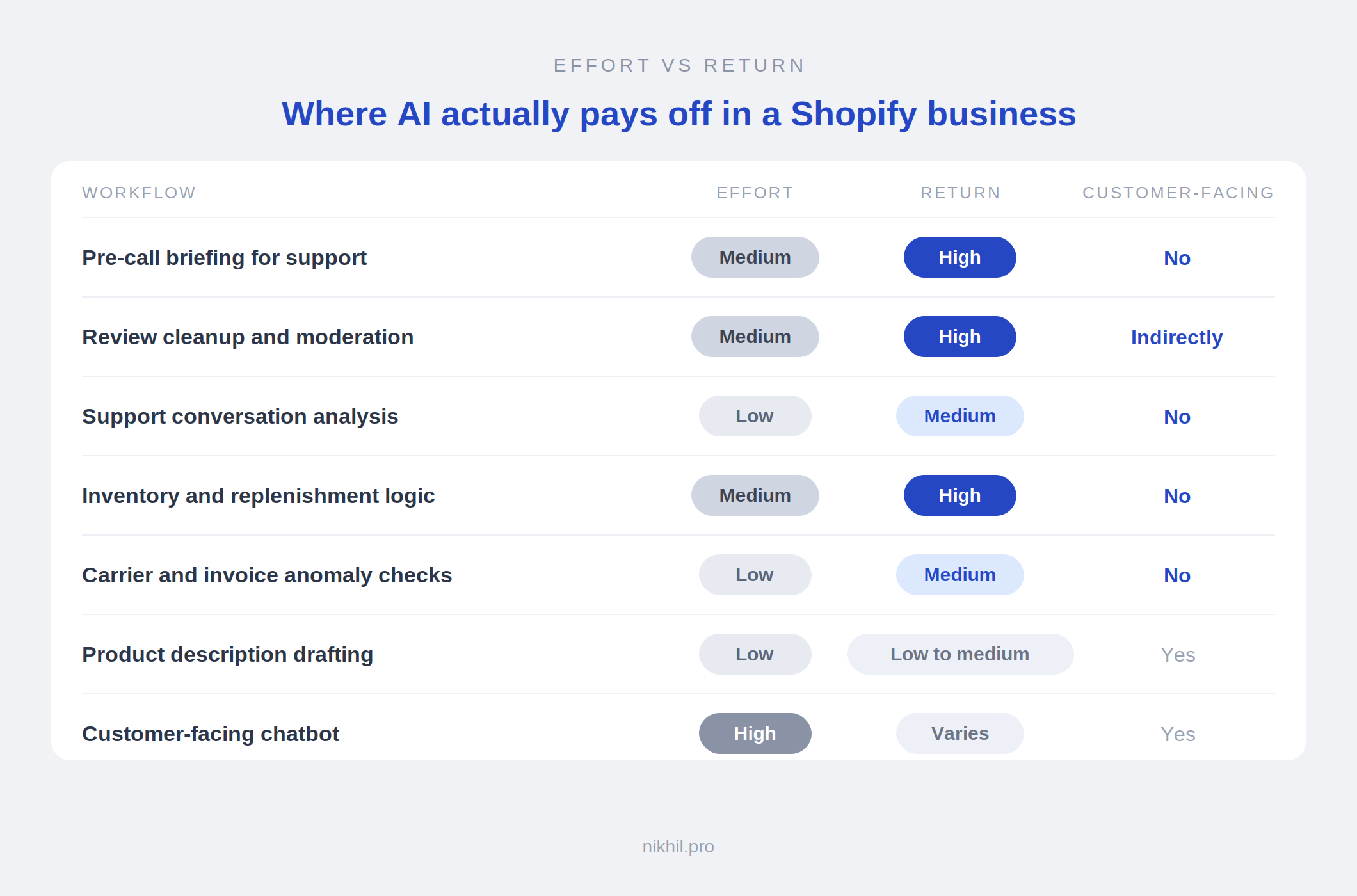Select the High return badge for Pre-call briefing

click(960, 257)
